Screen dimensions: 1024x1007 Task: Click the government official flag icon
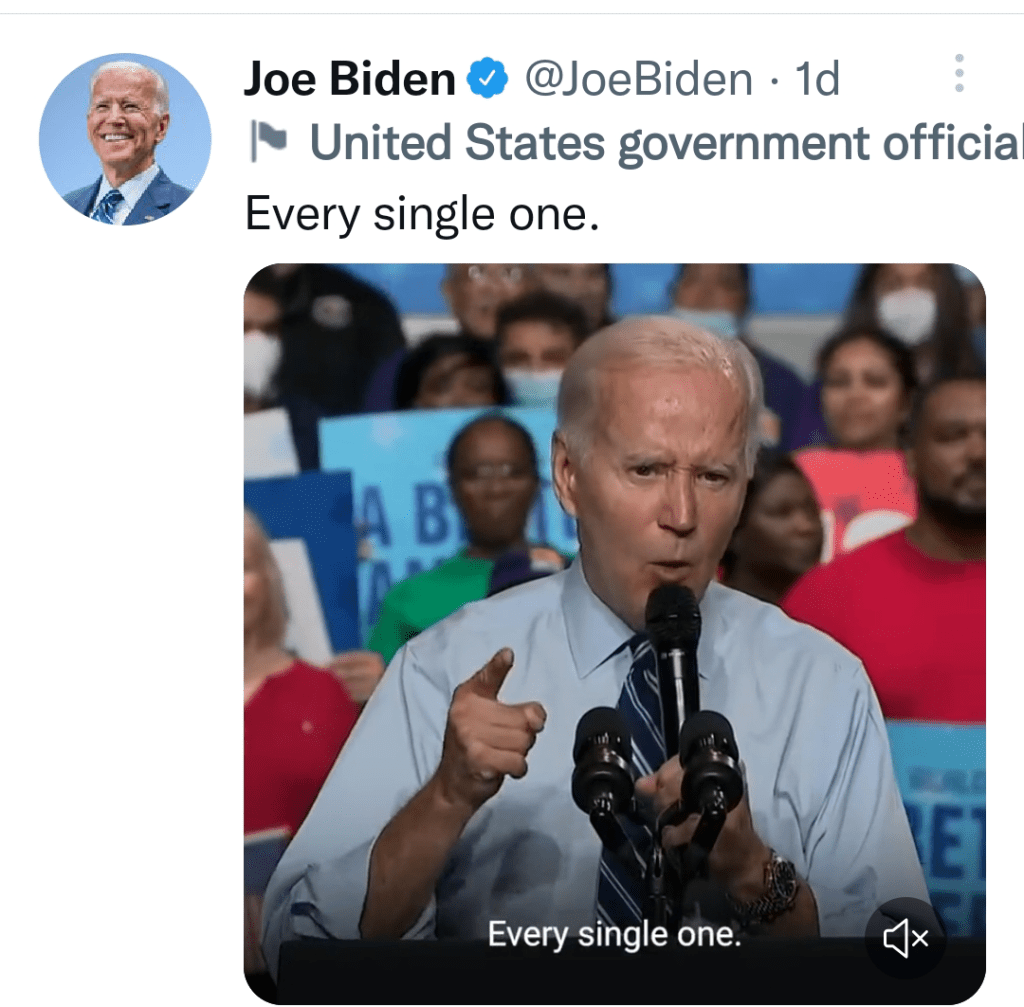[268, 142]
